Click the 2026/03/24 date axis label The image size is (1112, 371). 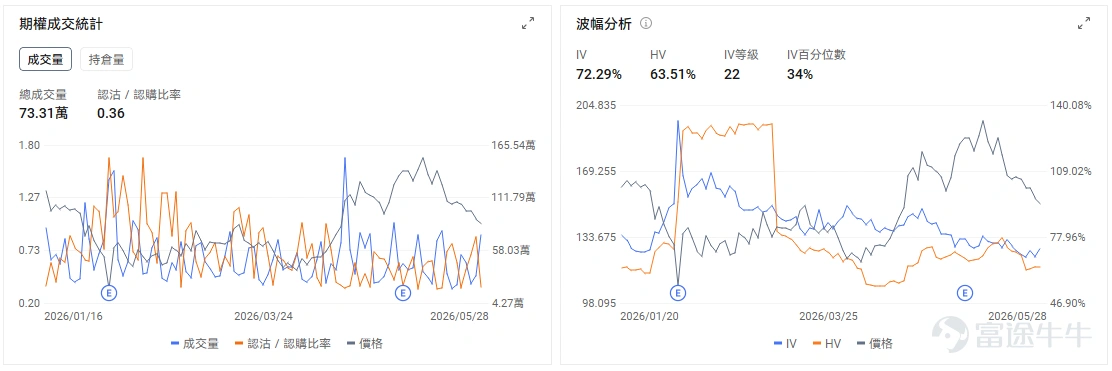pyautogui.click(x=264, y=316)
